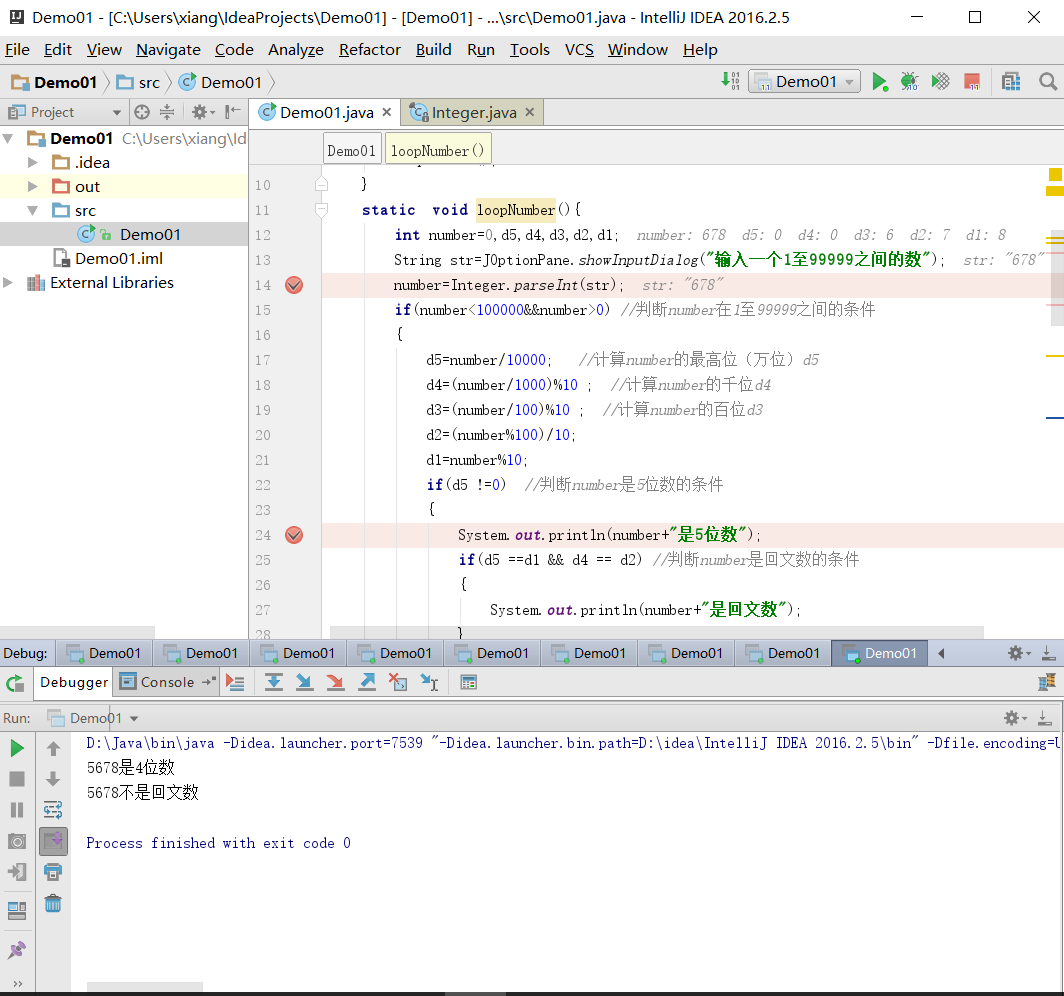The height and width of the screenshot is (996, 1064).
Task: Click the Make Project build icon
Action: 730,81
